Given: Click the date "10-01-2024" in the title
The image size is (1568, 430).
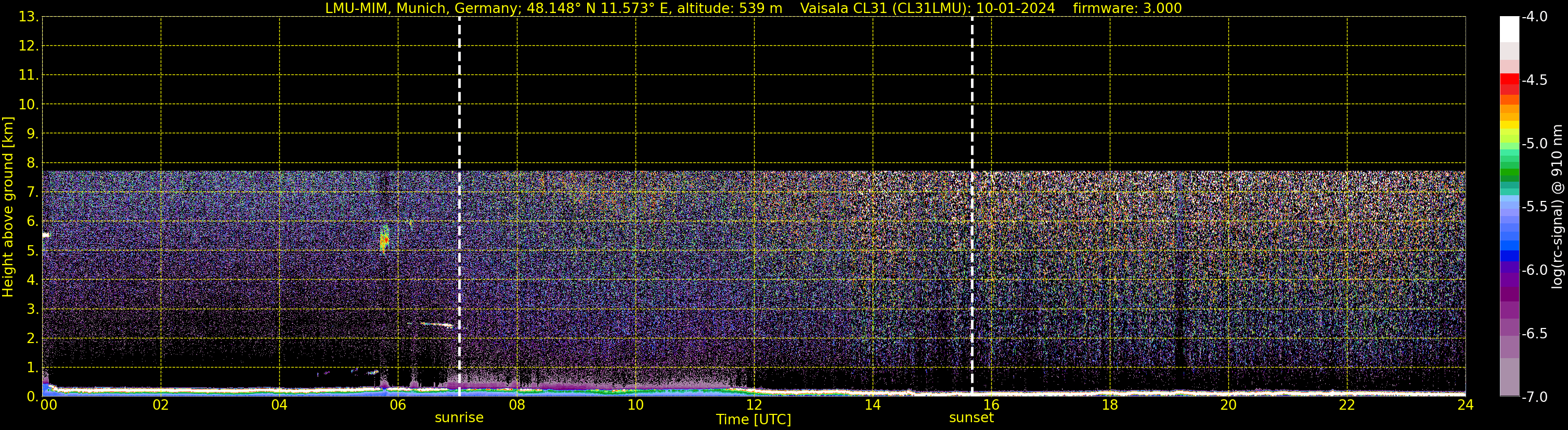Looking at the screenshot, I should tap(1016, 8).
